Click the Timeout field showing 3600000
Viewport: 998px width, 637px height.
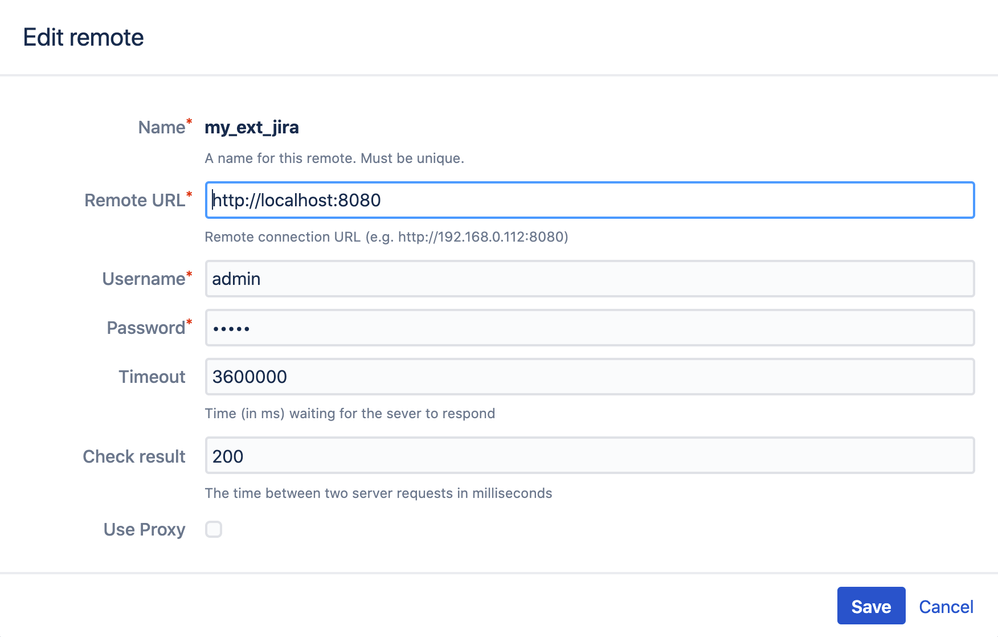pyautogui.click(x=589, y=377)
